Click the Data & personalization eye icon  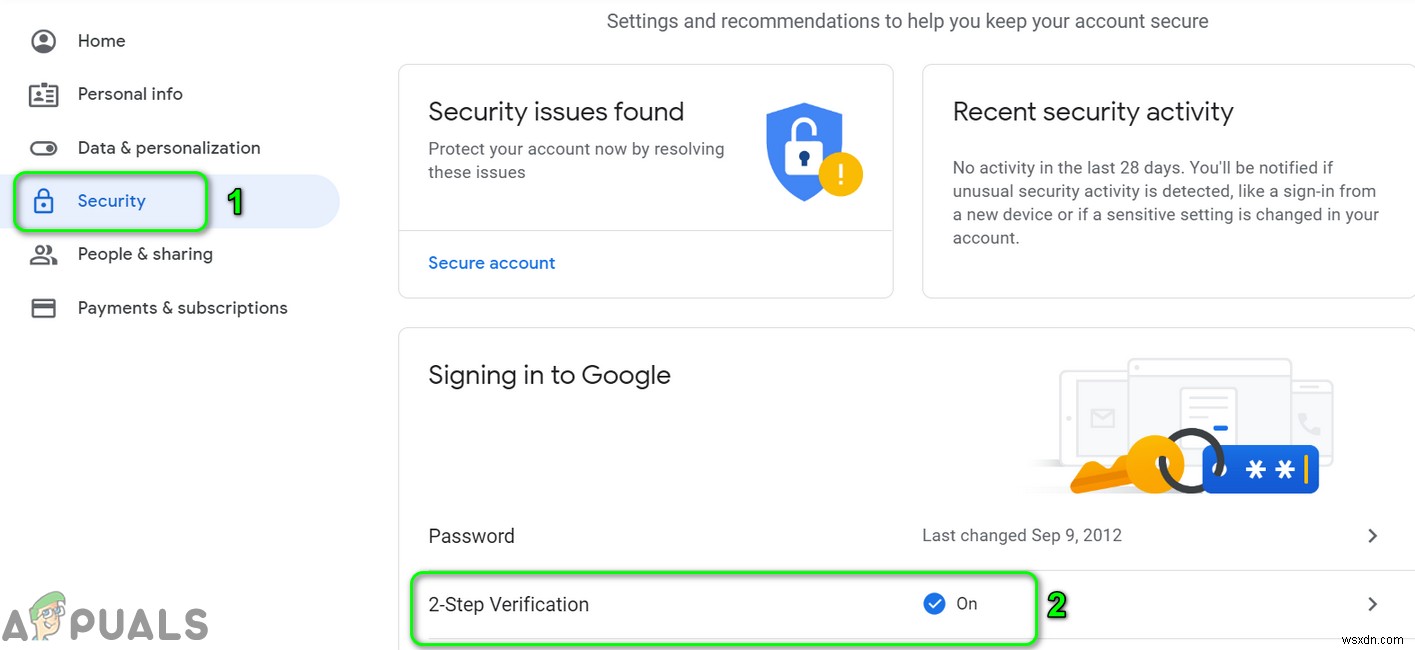point(43,147)
